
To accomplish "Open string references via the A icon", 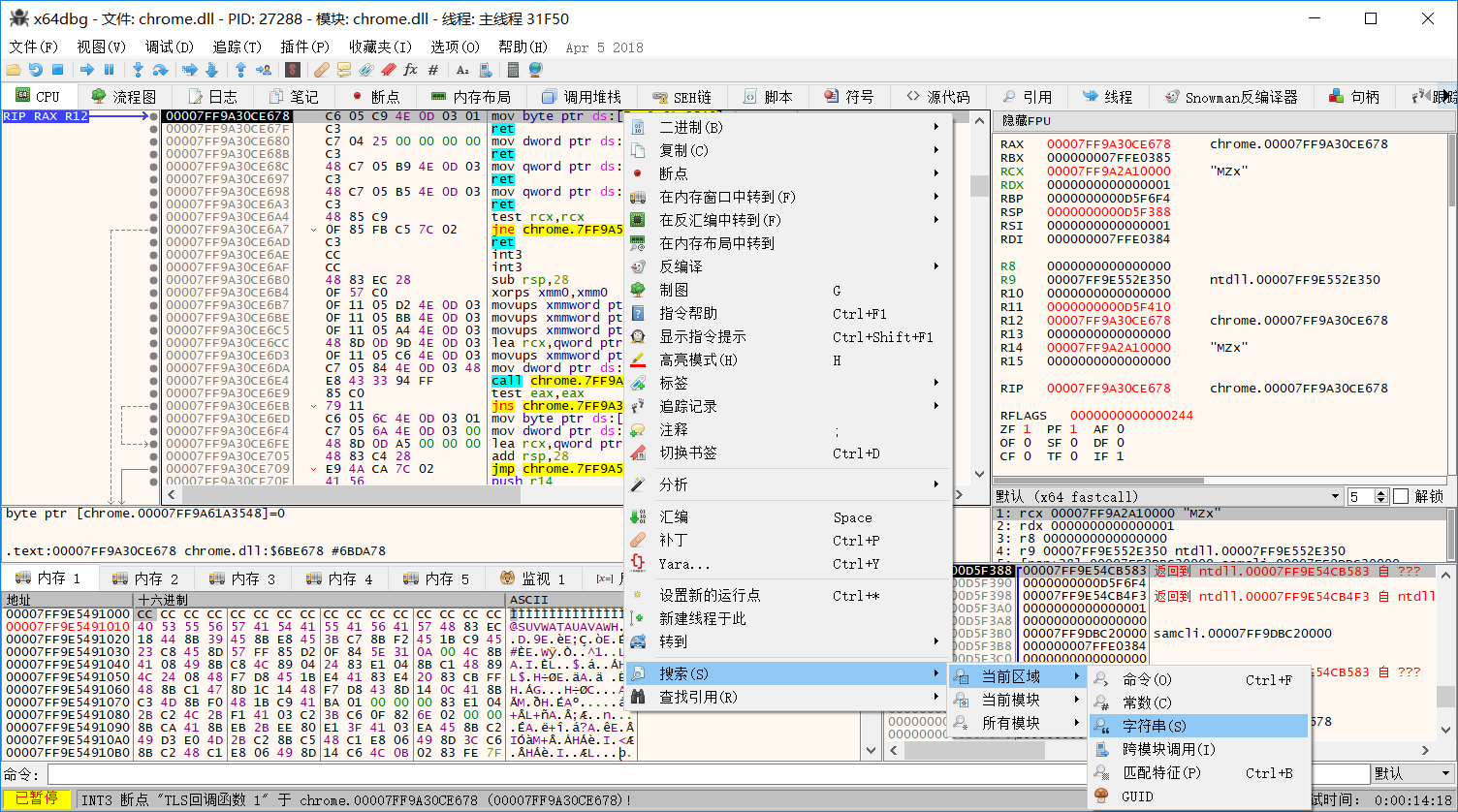I will click(462, 70).
